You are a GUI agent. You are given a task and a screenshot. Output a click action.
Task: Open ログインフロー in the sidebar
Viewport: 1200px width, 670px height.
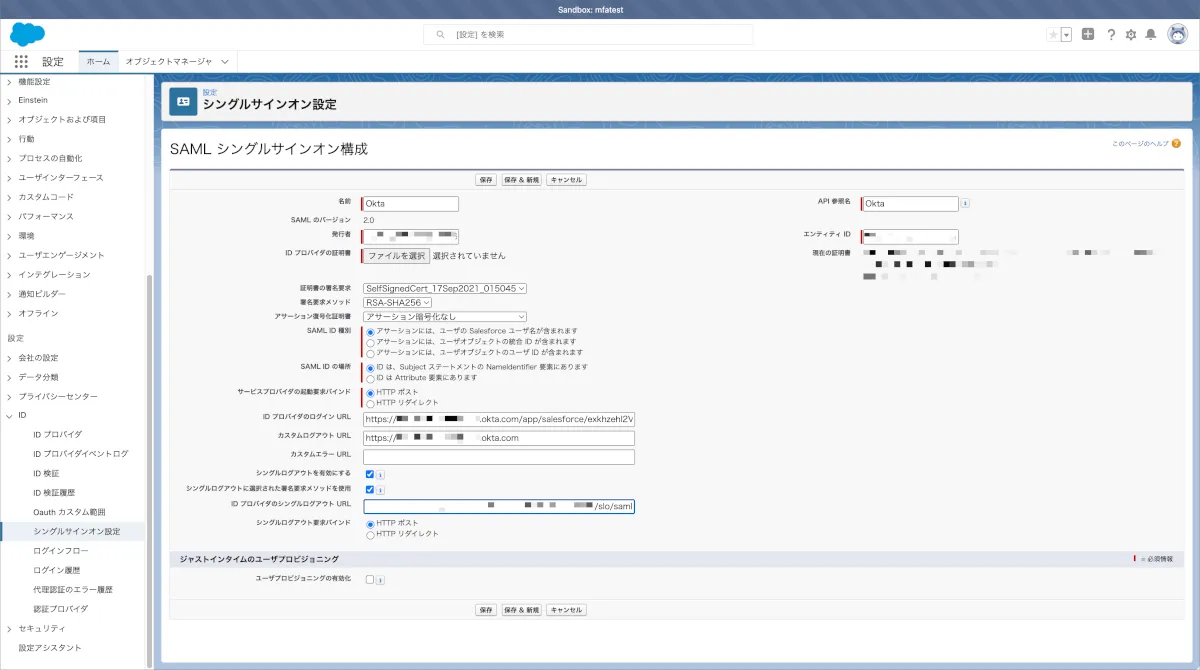60,551
